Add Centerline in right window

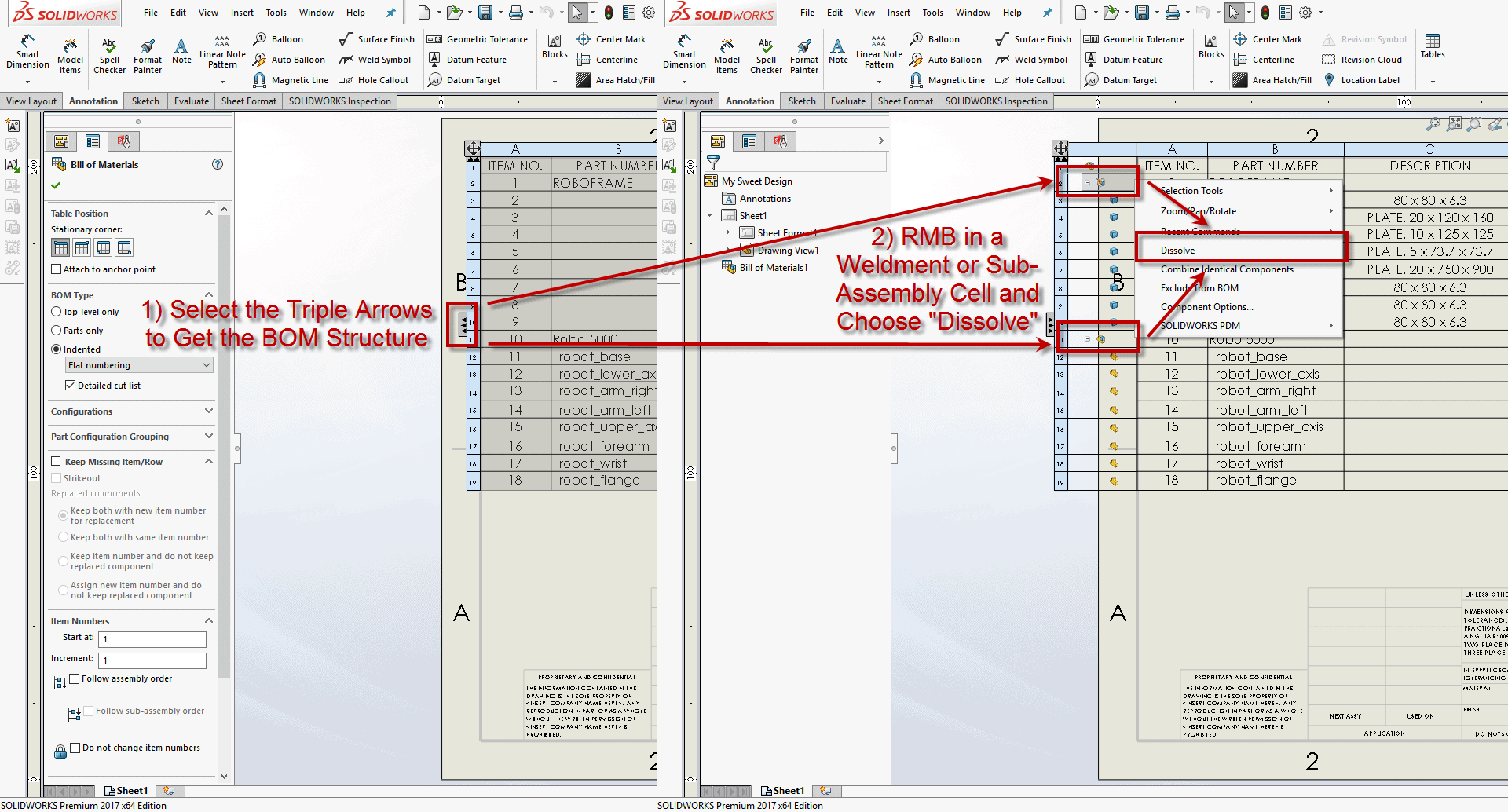pyautogui.click(x=1264, y=60)
